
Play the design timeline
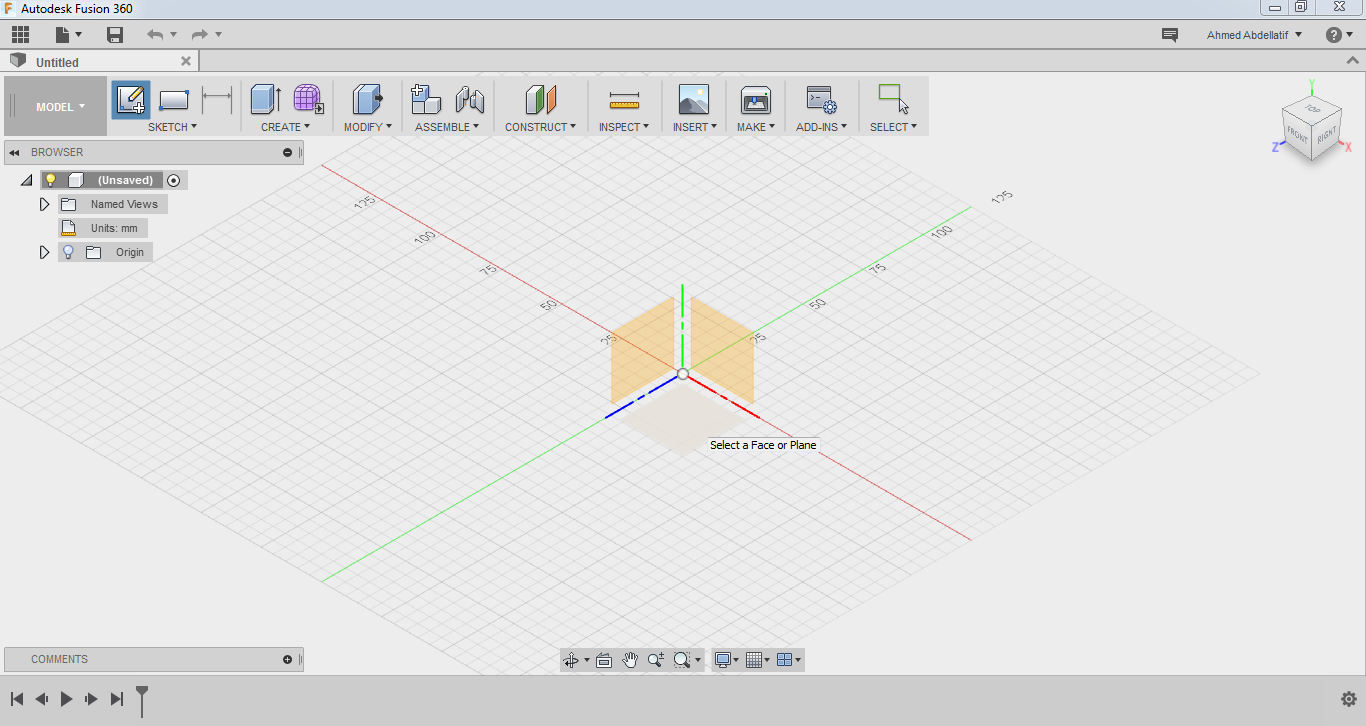point(67,699)
